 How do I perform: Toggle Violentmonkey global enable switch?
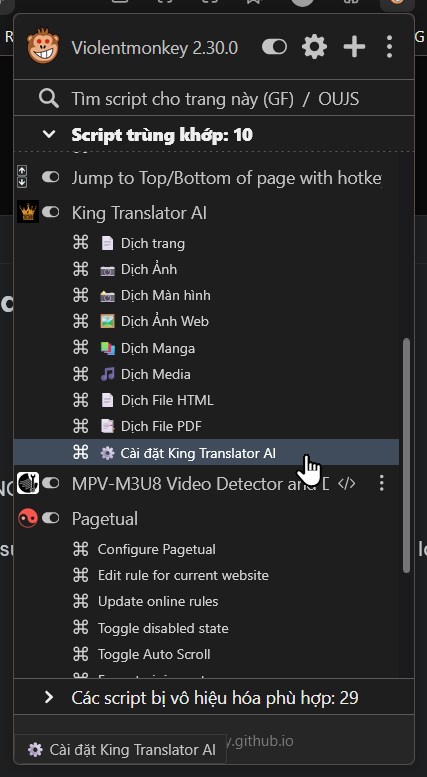pos(274,47)
